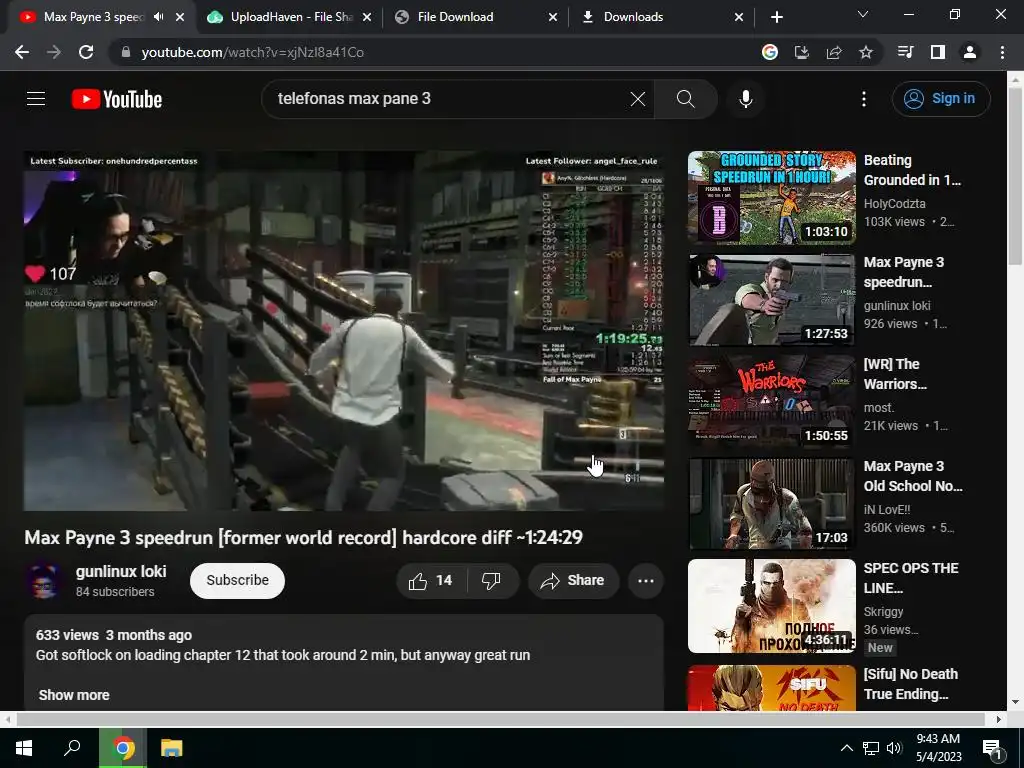Switch to Downloads tab

click(x=660, y=17)
